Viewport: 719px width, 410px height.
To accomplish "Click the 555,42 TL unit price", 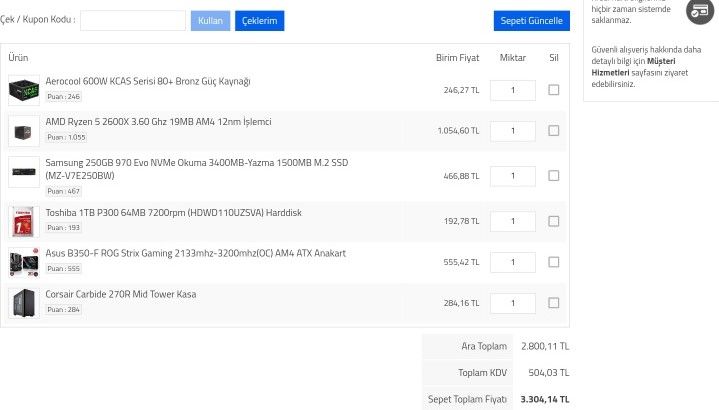I will [x=461, y=262].
